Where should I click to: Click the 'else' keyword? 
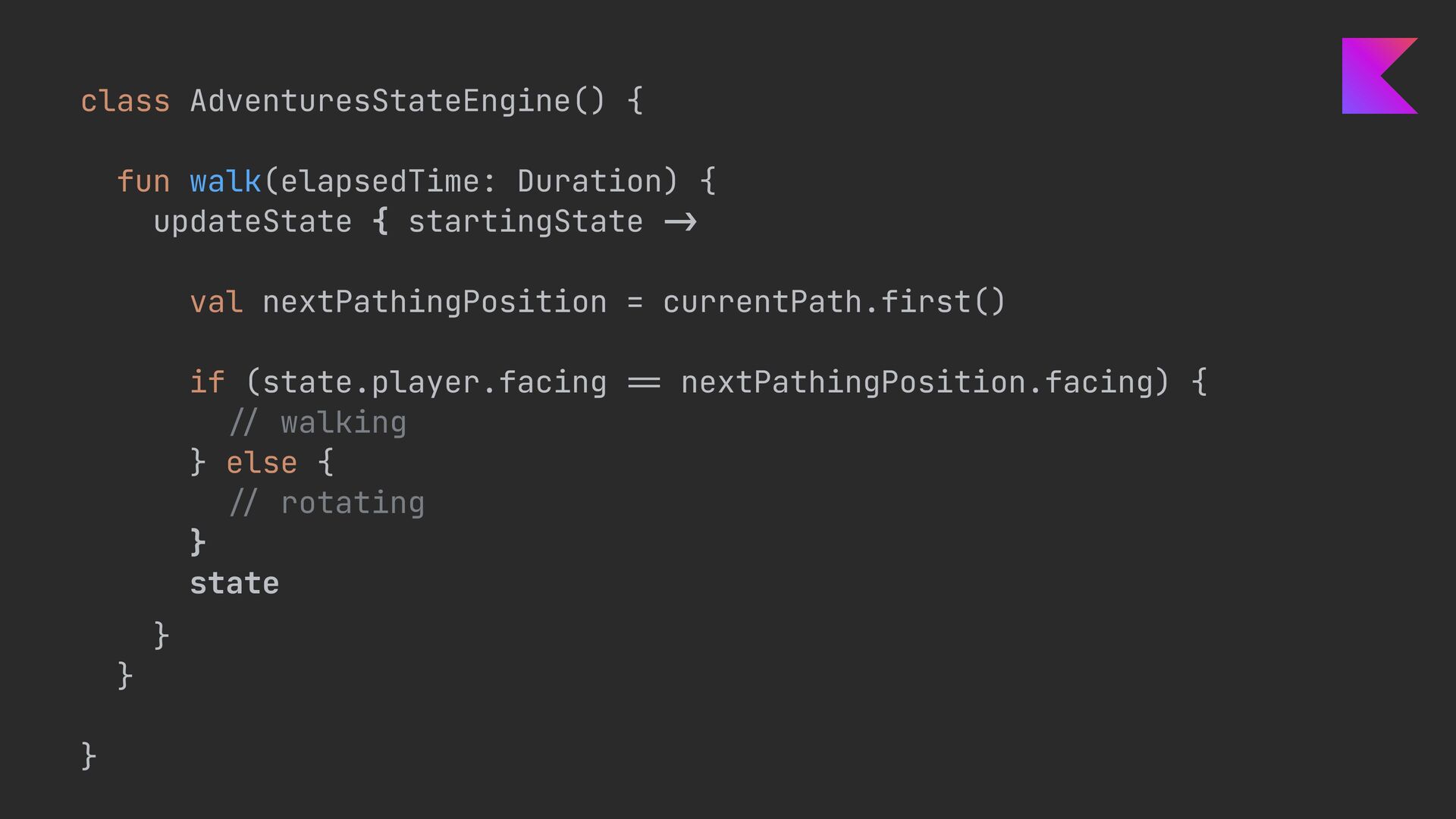(262, 463)
